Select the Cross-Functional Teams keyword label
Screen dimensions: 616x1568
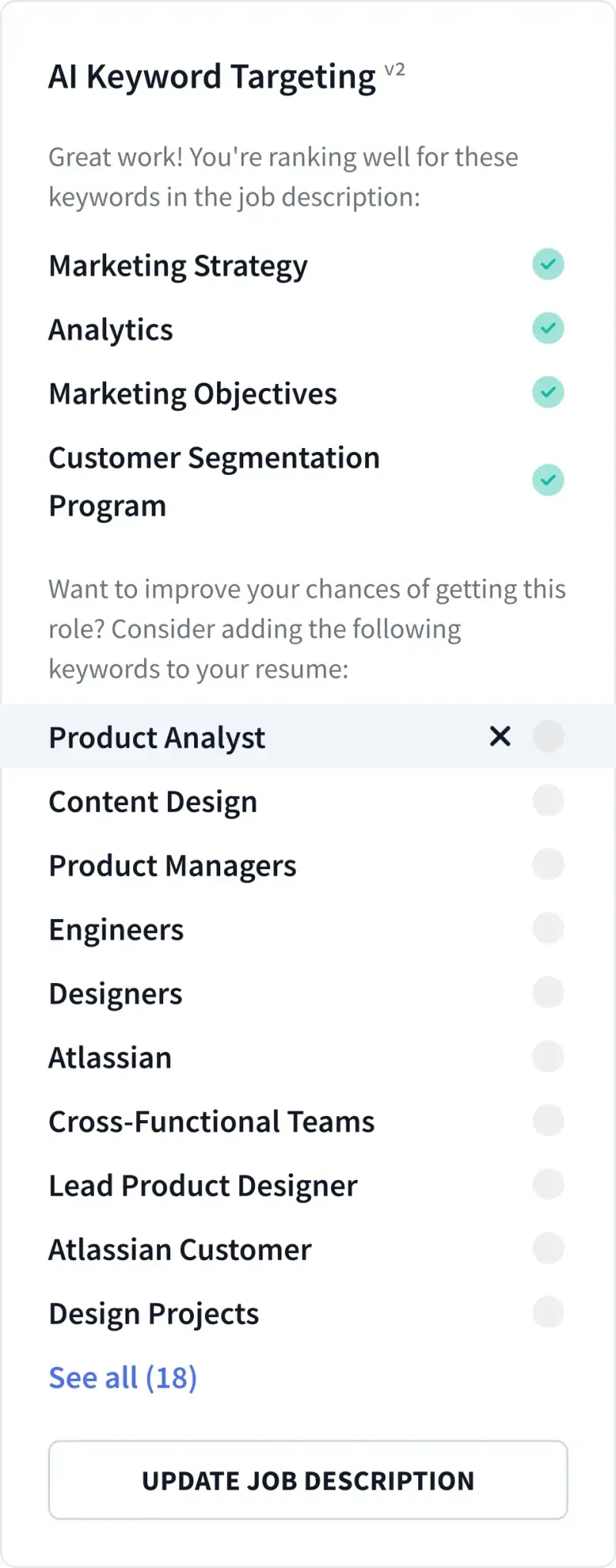[212, 1122]
